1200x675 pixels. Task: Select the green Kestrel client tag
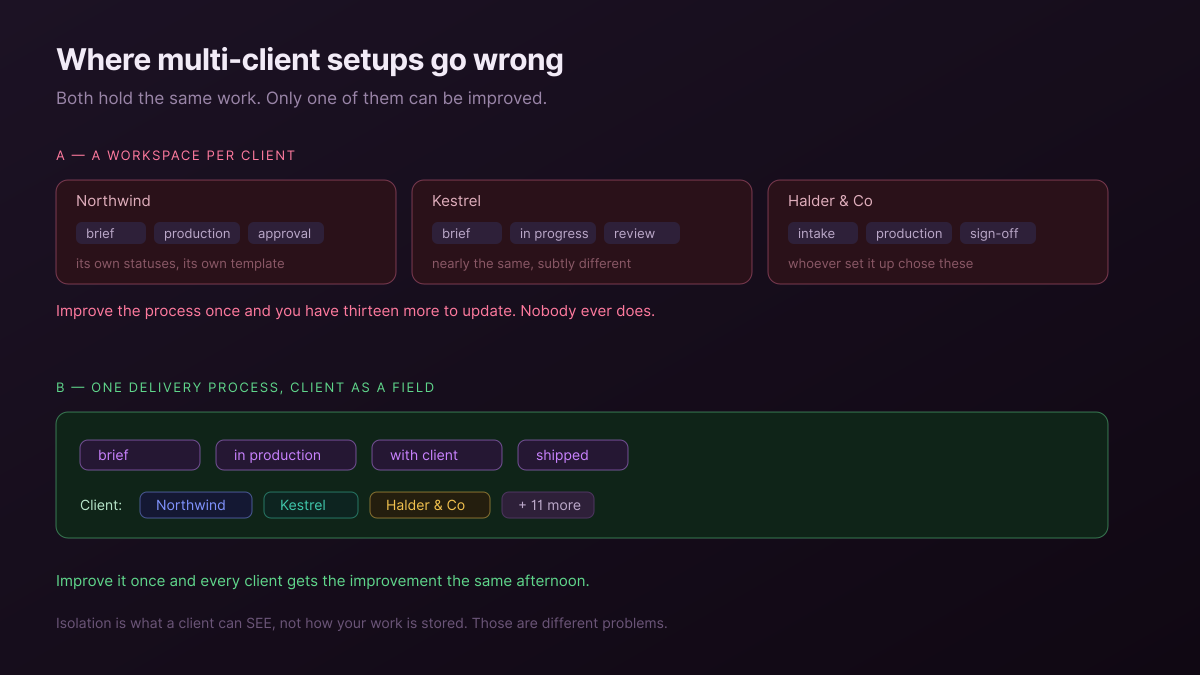pyautogui.click(x=311, y=505)
